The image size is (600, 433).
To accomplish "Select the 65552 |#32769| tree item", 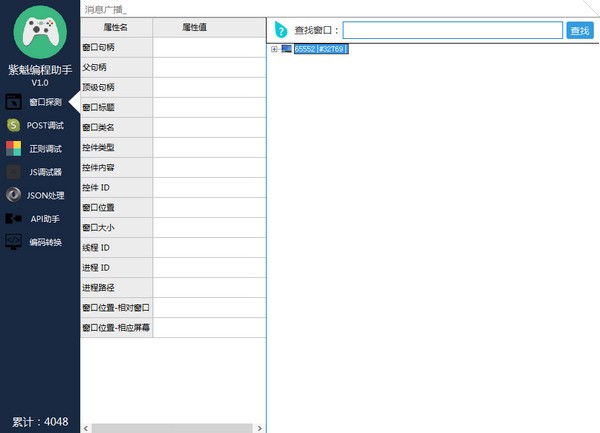I will click(321, 49).
